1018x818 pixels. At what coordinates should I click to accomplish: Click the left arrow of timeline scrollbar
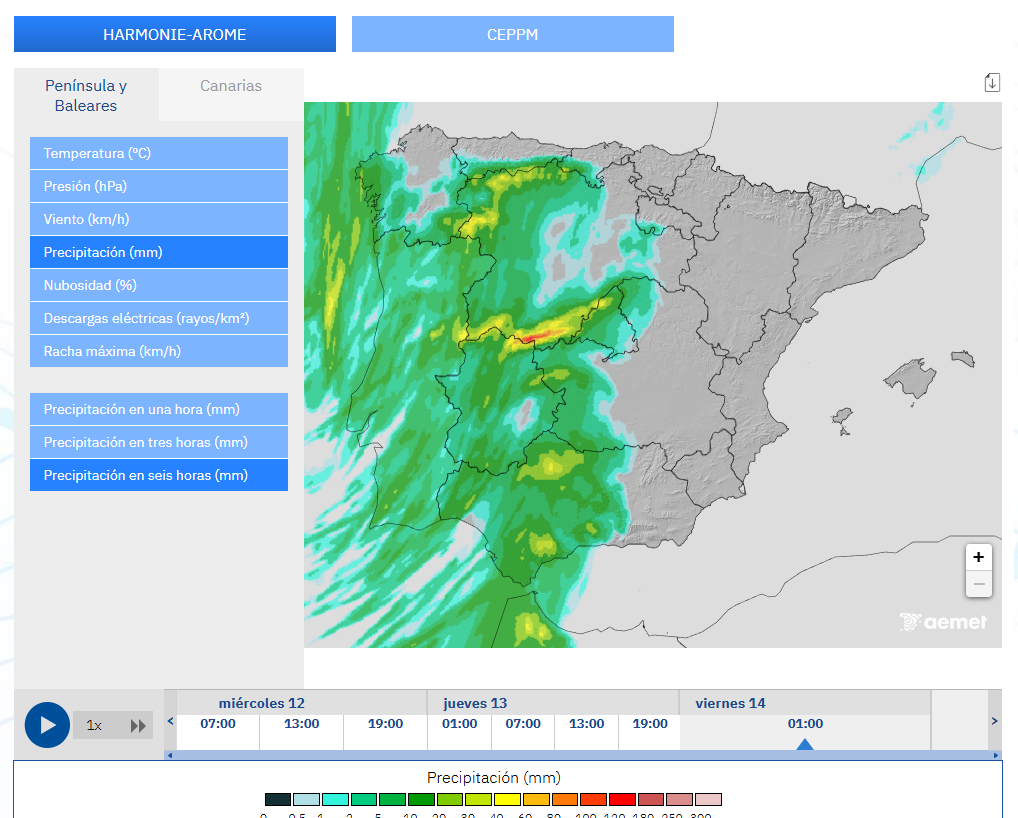(x=169, y=755)
